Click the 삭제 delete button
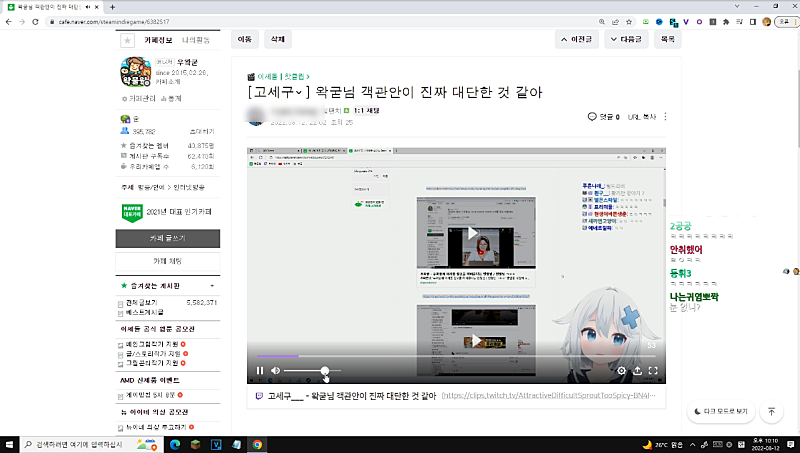The width and height of the screenshot is (800, 453). 276,40
